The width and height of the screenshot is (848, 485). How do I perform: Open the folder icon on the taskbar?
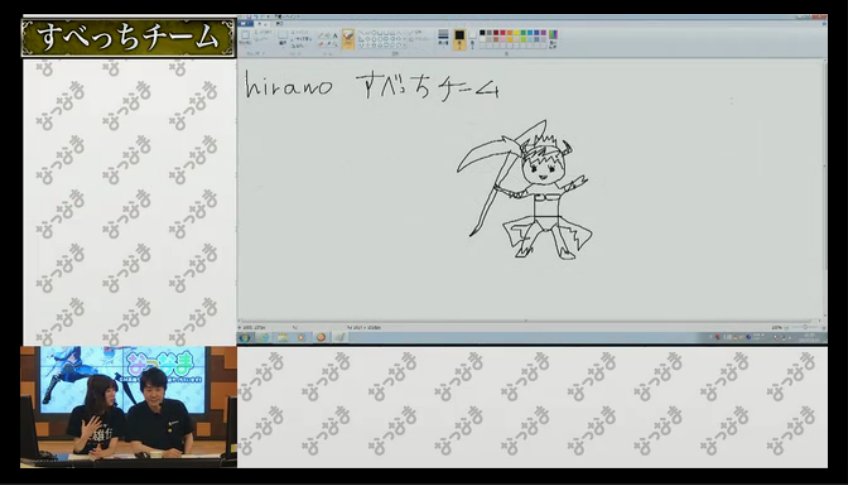tap(282, 337)
